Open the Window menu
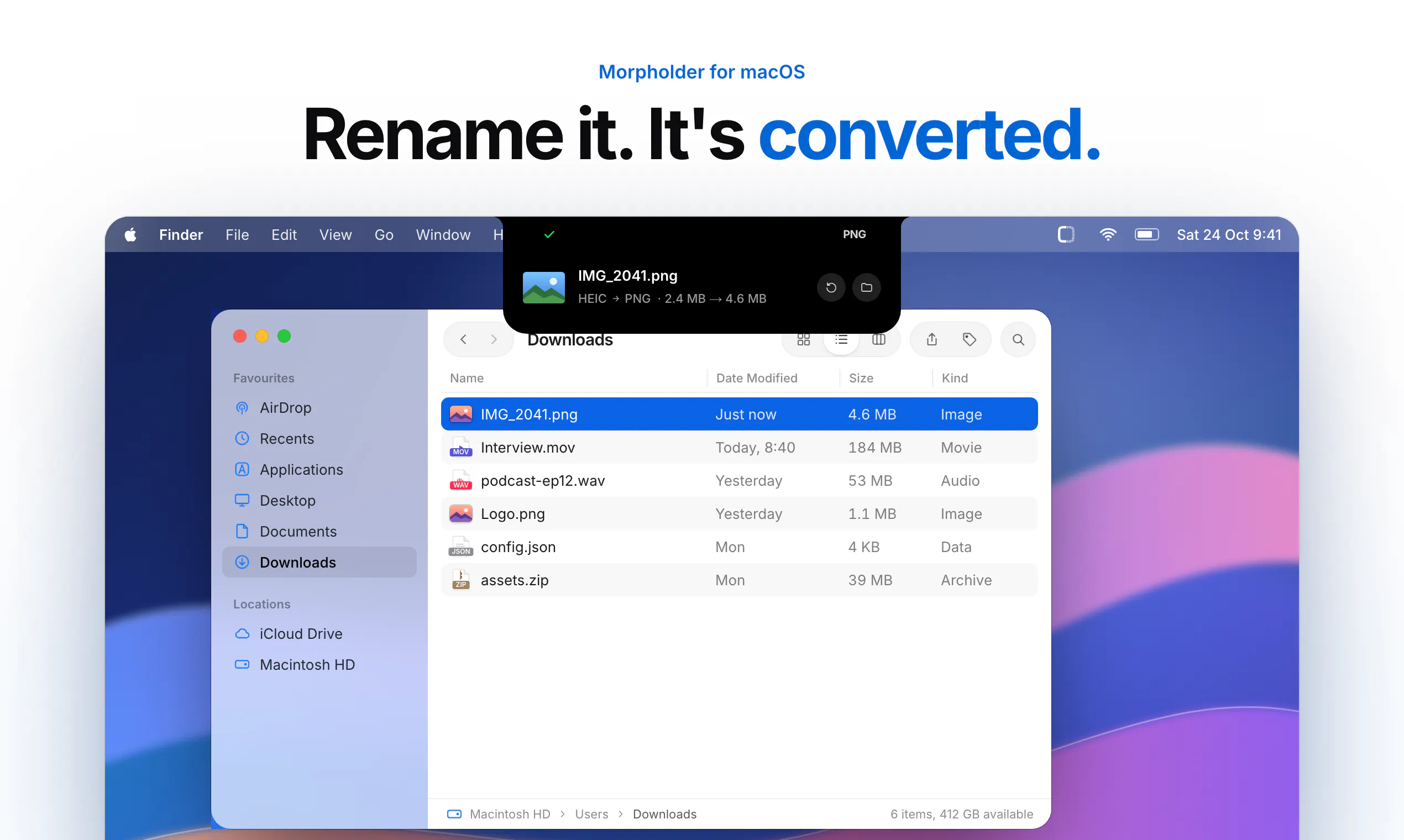The width and height of the screenshot is (1404, 840). (443, 235)
